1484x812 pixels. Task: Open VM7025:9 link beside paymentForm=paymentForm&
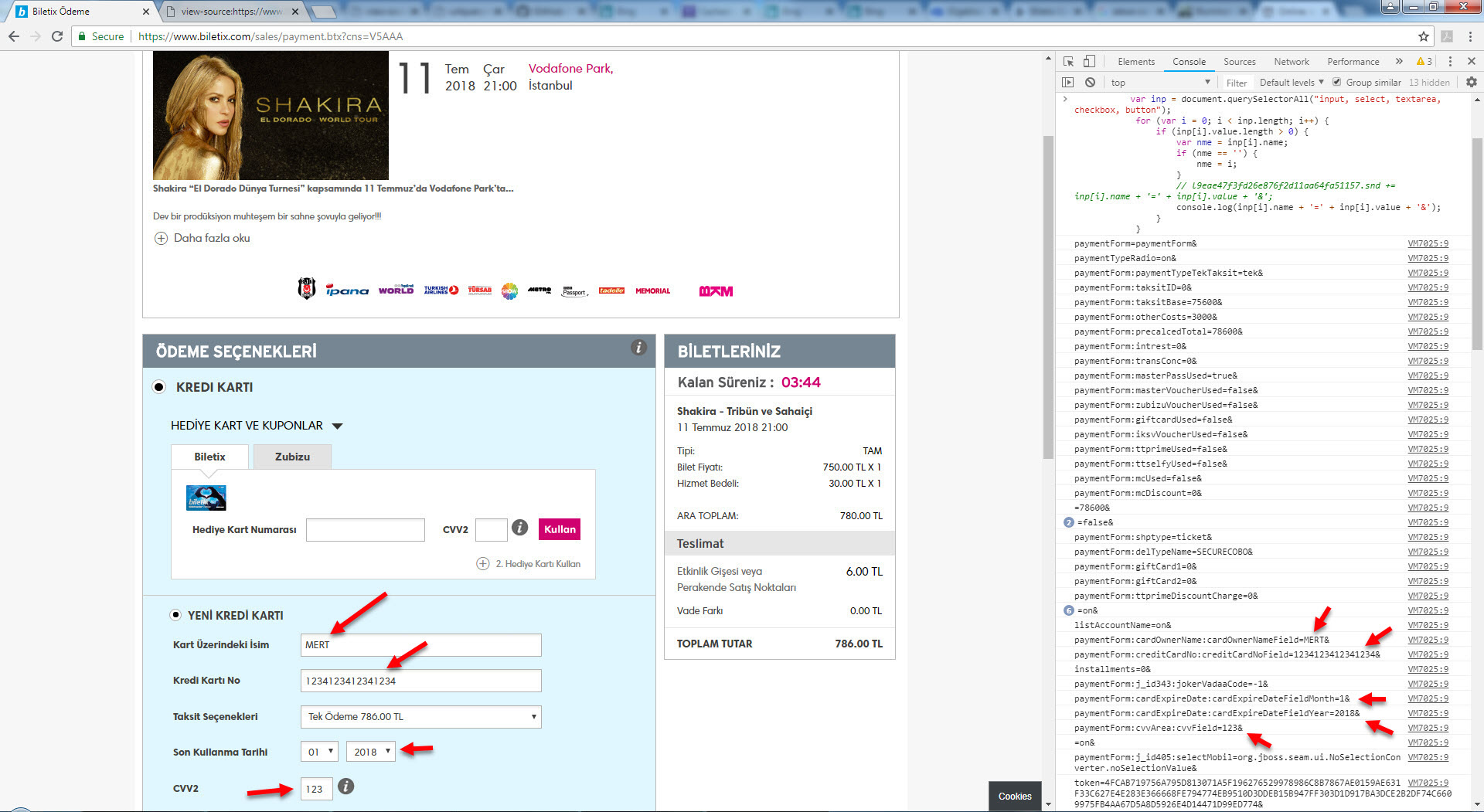(1428, 243)
